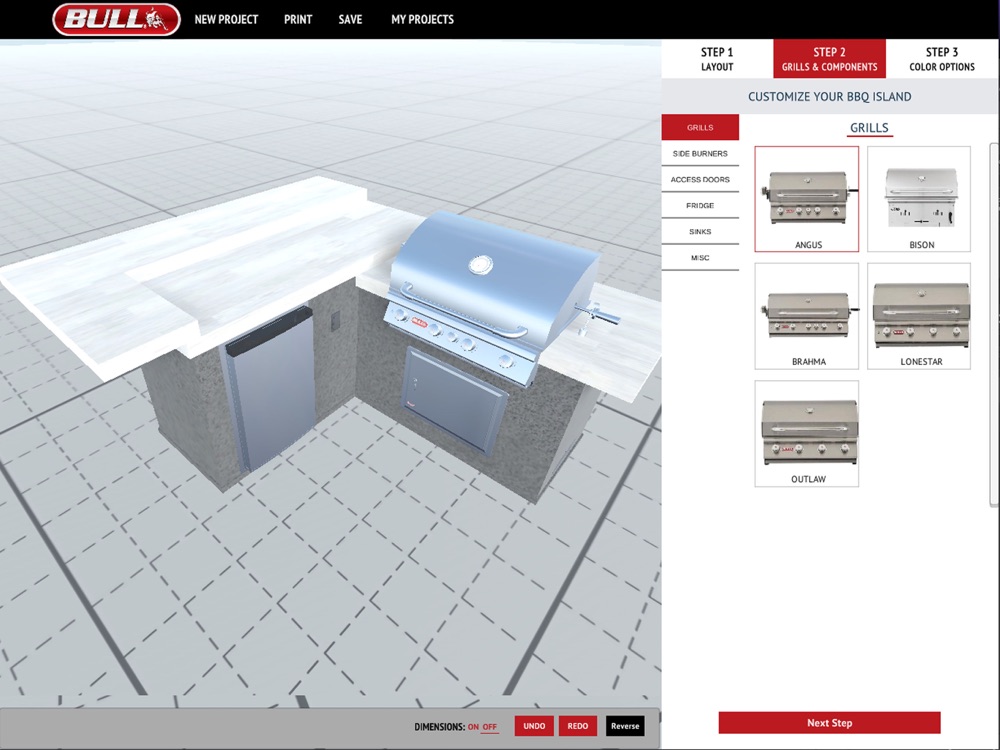Open the Access Doors category
This screenshot has width=1000, height=750.
click(x=700, y=180)
